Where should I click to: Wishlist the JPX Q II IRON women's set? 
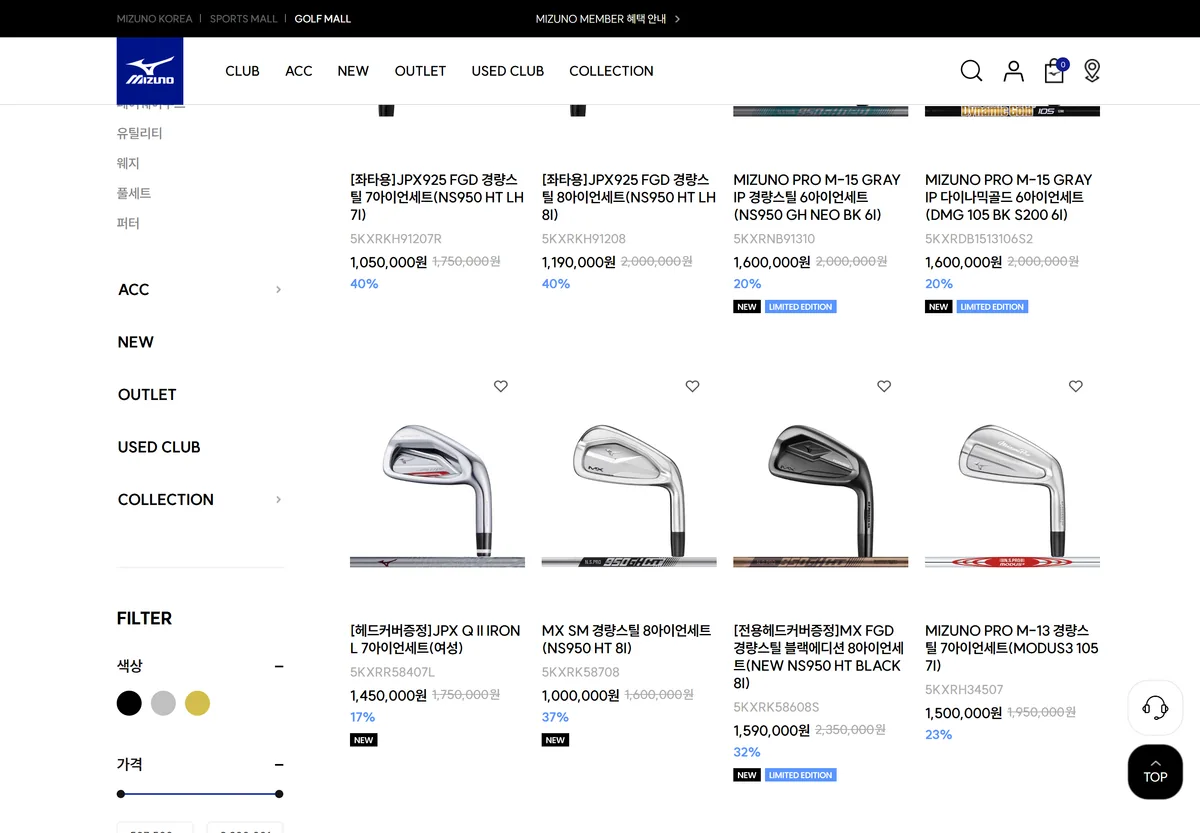[x=501, y=386]
